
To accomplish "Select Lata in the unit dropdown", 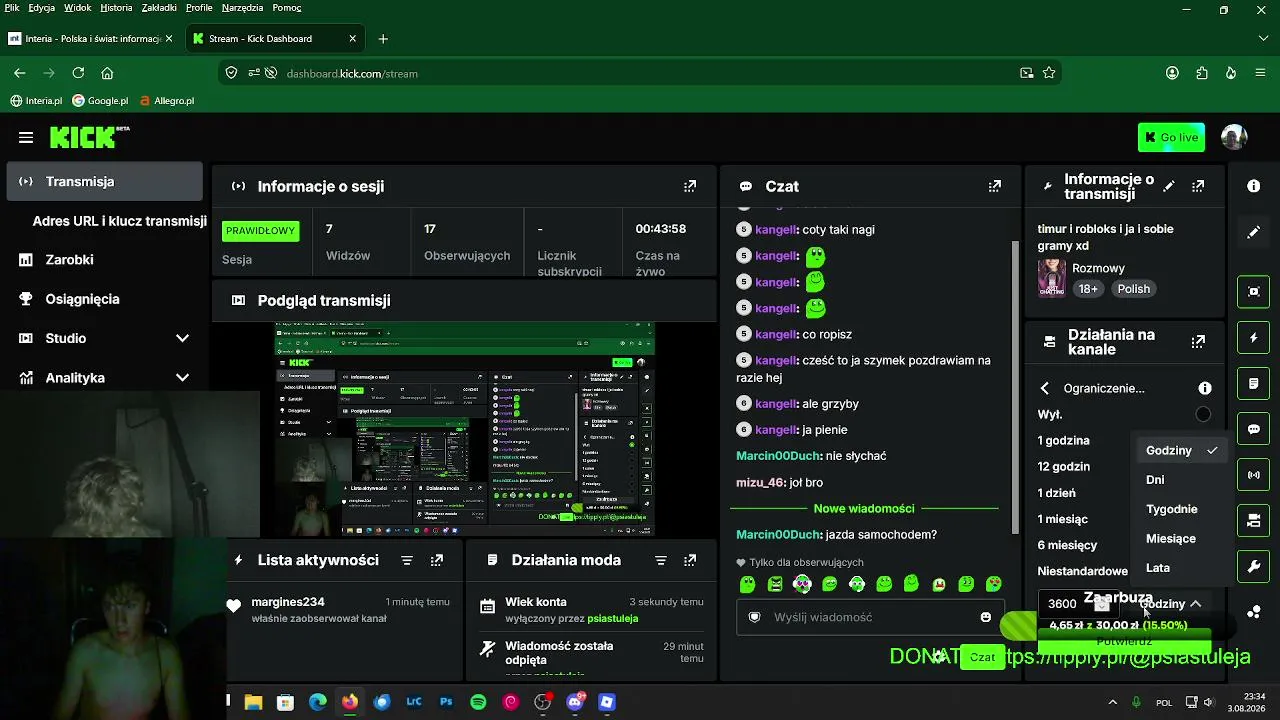I will 1182,567.
